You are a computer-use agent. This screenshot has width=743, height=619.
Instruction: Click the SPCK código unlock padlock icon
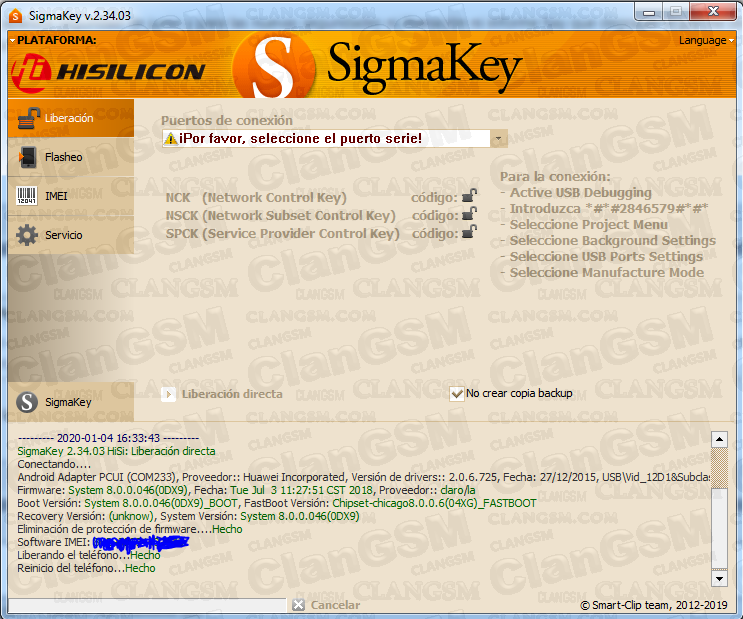click(469, 231)
